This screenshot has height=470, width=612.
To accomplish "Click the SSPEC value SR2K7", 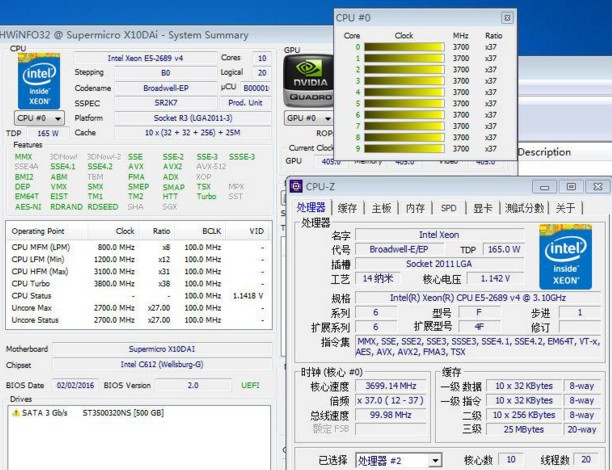I will (x=165, y=103).
